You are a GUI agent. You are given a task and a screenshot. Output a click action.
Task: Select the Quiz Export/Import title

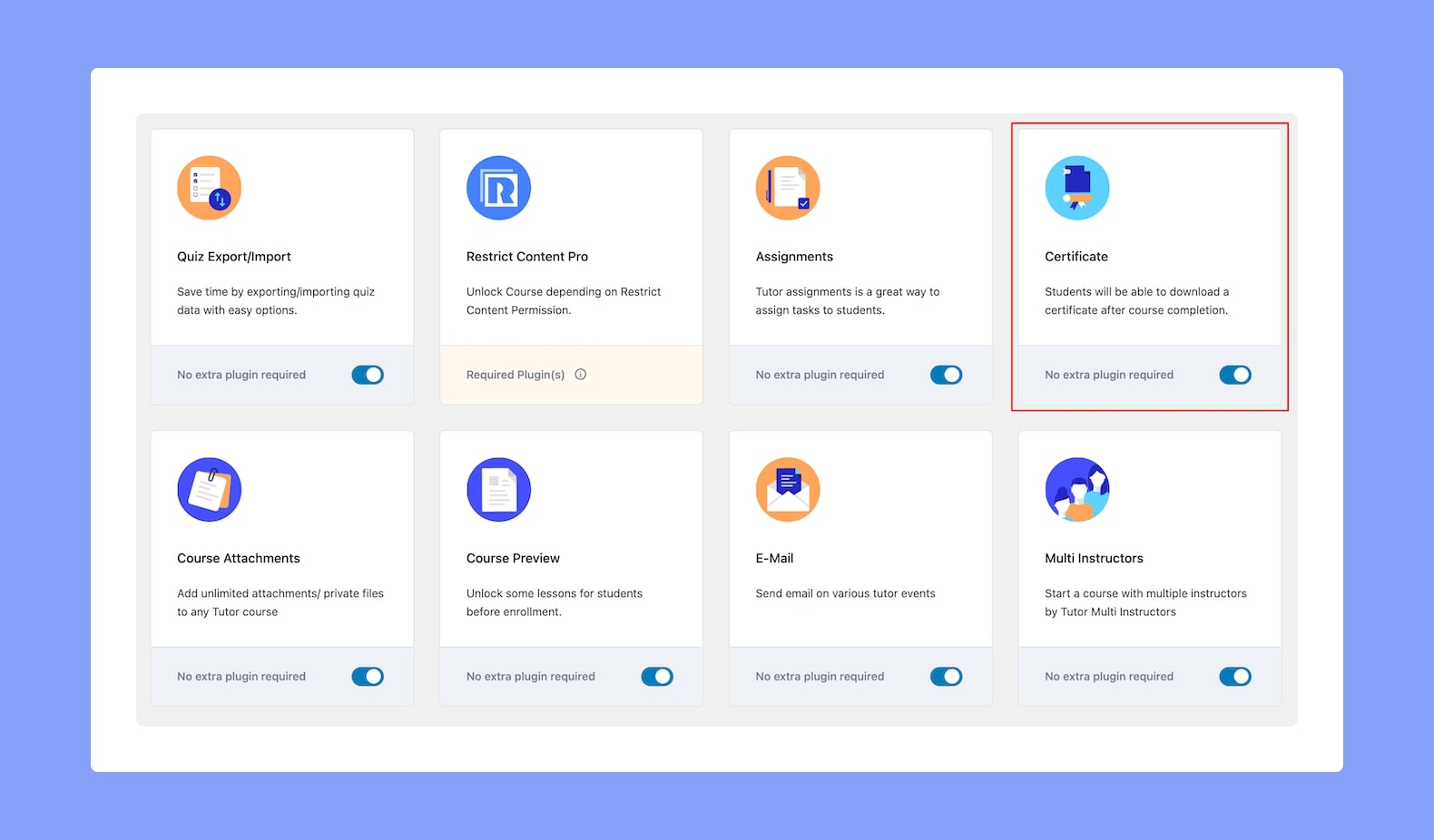(234, 257)
